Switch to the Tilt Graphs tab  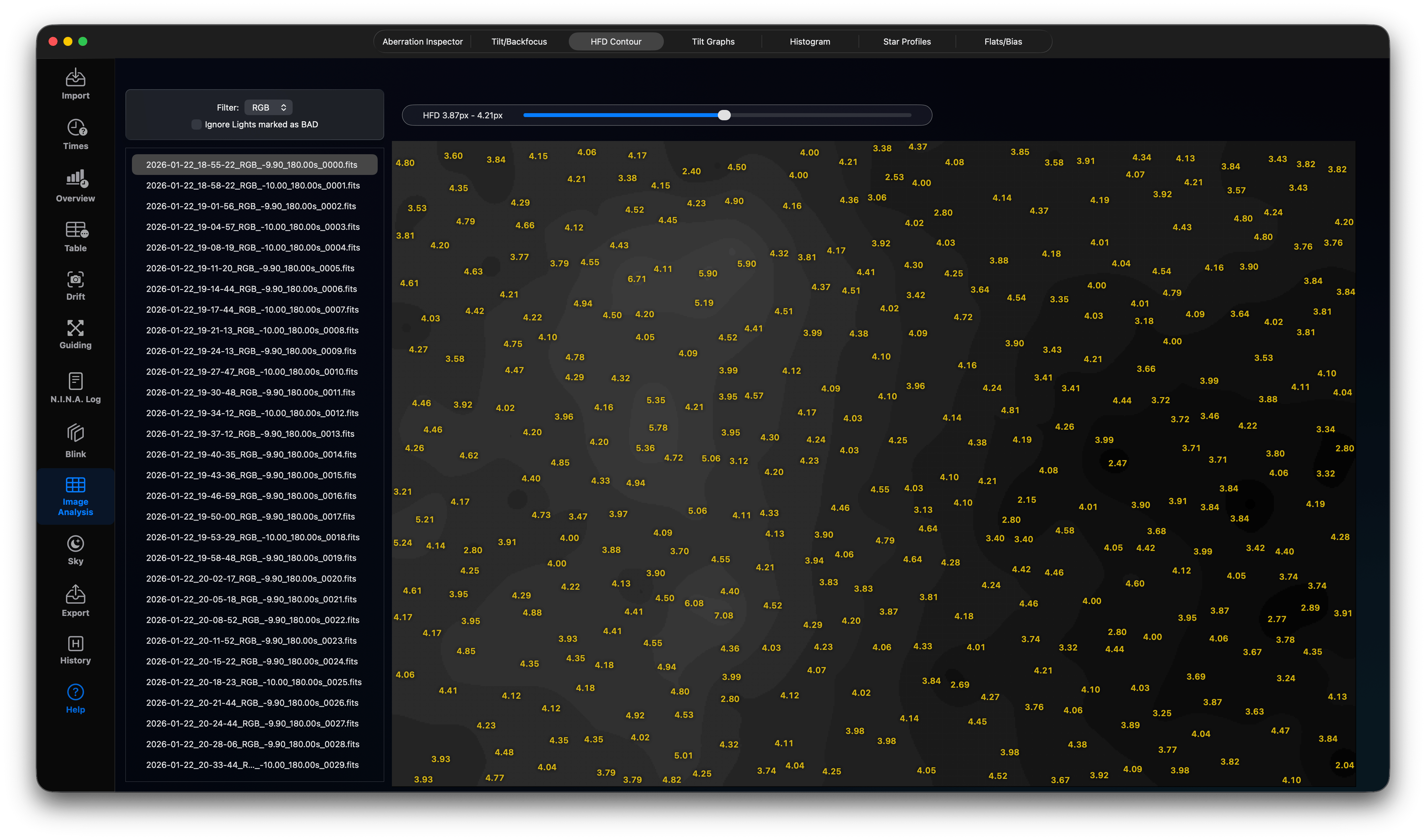tap(713, 41)
